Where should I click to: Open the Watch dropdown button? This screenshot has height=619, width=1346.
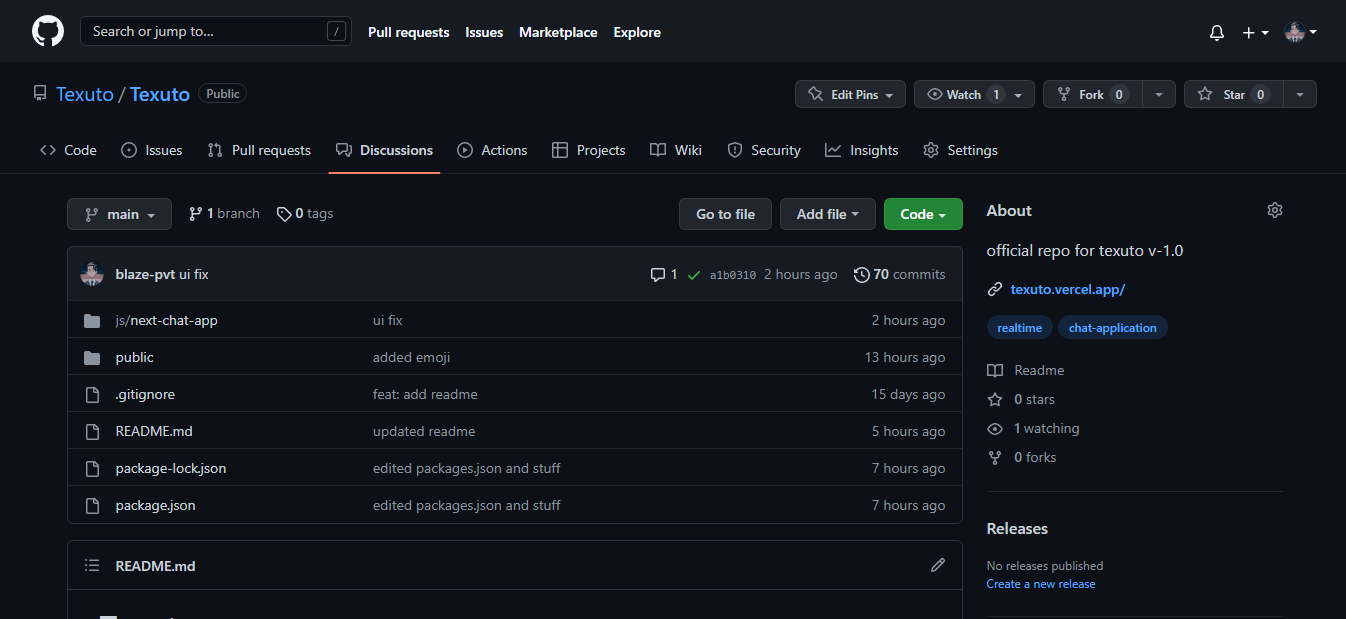[x=974, y=94]
